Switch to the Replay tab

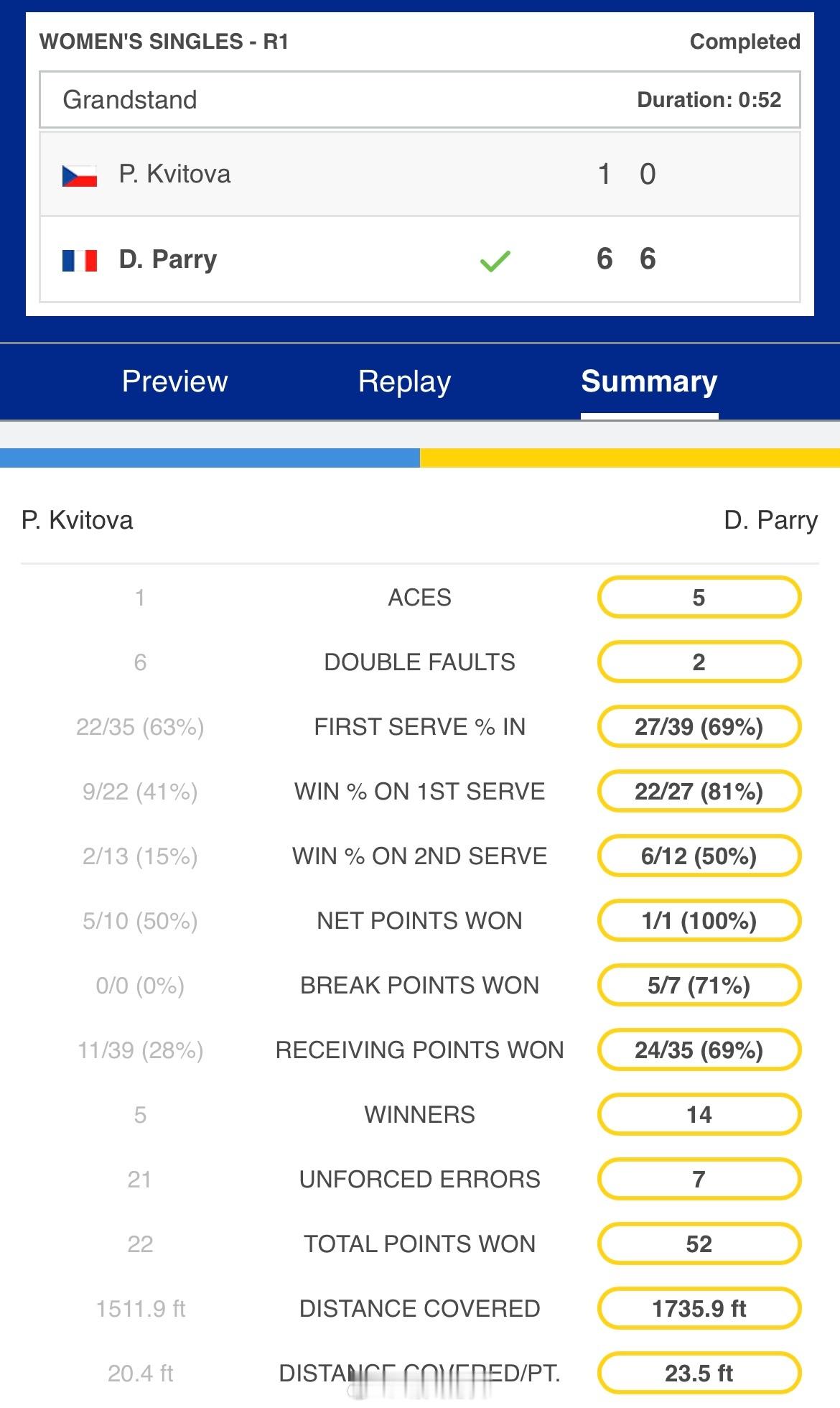pos(405,381)
